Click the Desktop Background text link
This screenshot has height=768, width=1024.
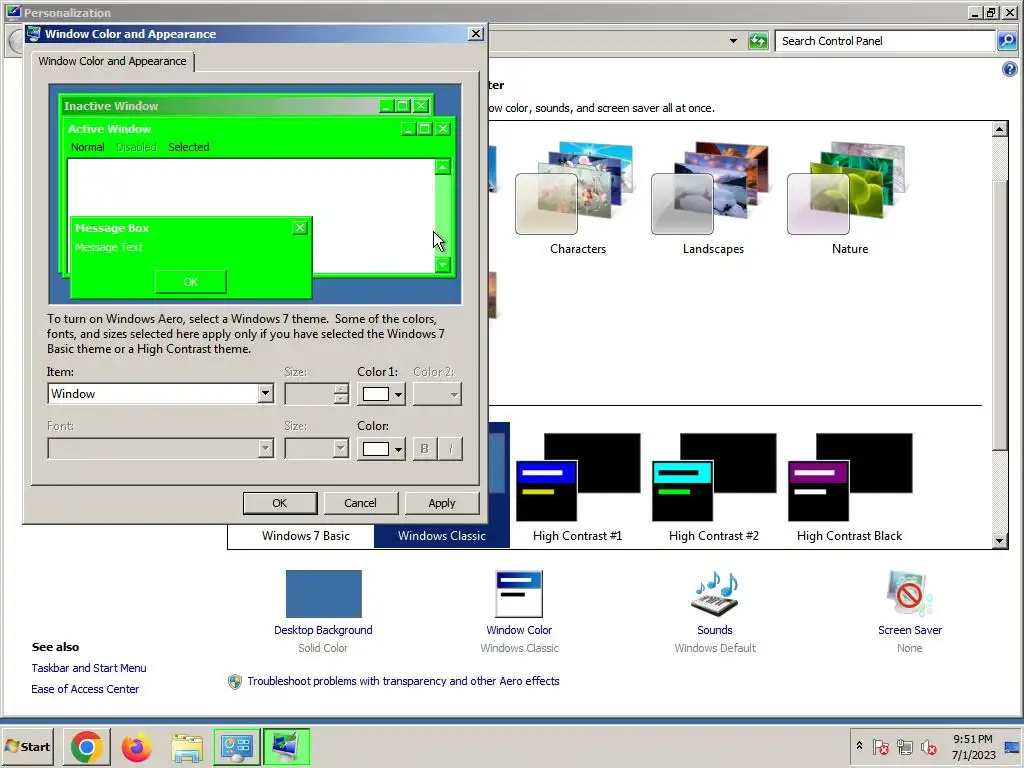[x=323, y=630]
